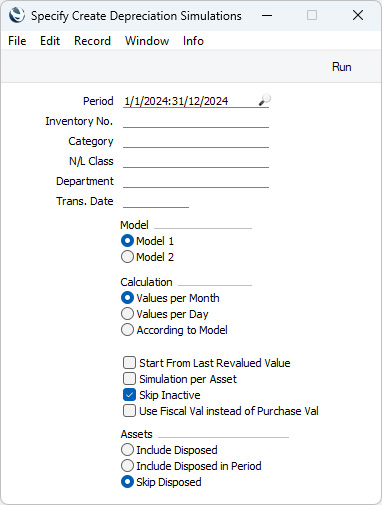Open the Record menu
382x505 pixels.
point(92,41)
